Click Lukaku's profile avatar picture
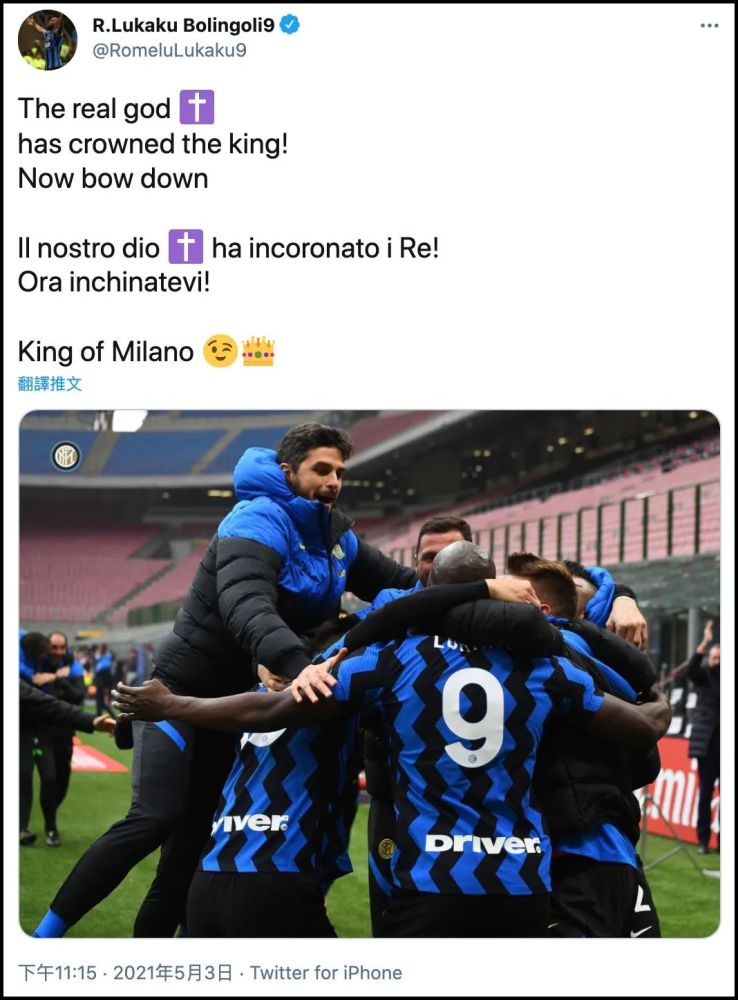The height and width of the screenshot is (1000, 738). (x=47, y=40)
